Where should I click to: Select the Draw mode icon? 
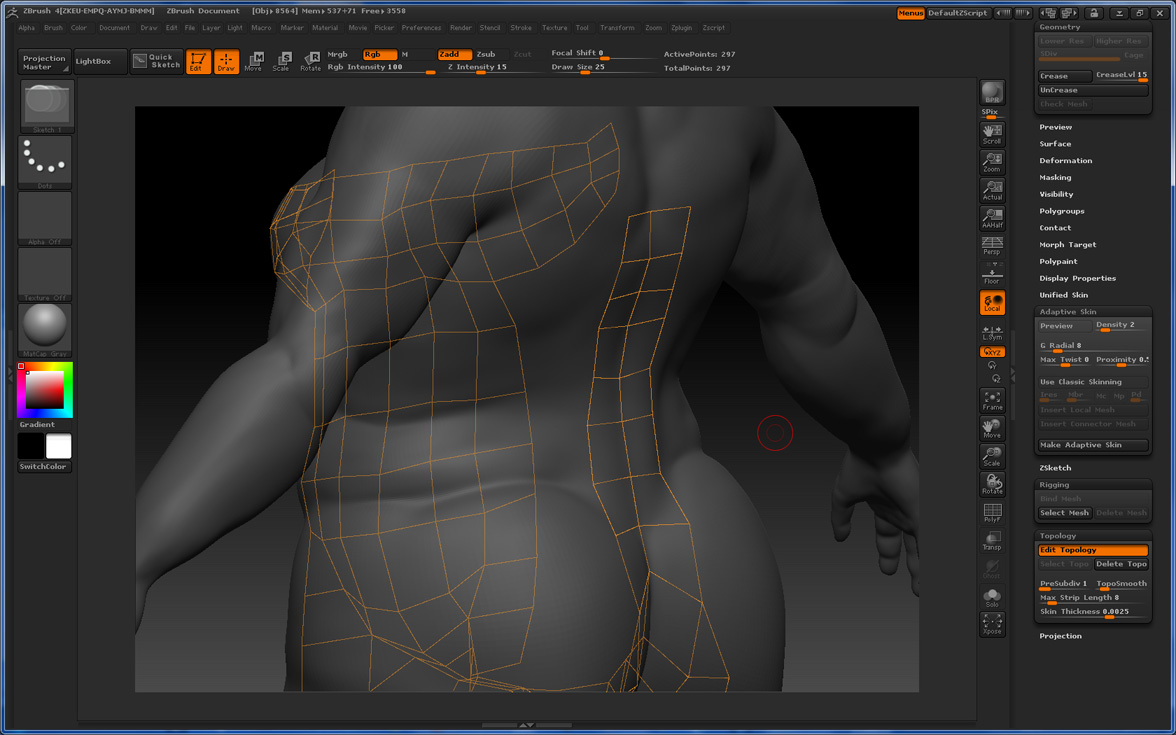(226, 62)
